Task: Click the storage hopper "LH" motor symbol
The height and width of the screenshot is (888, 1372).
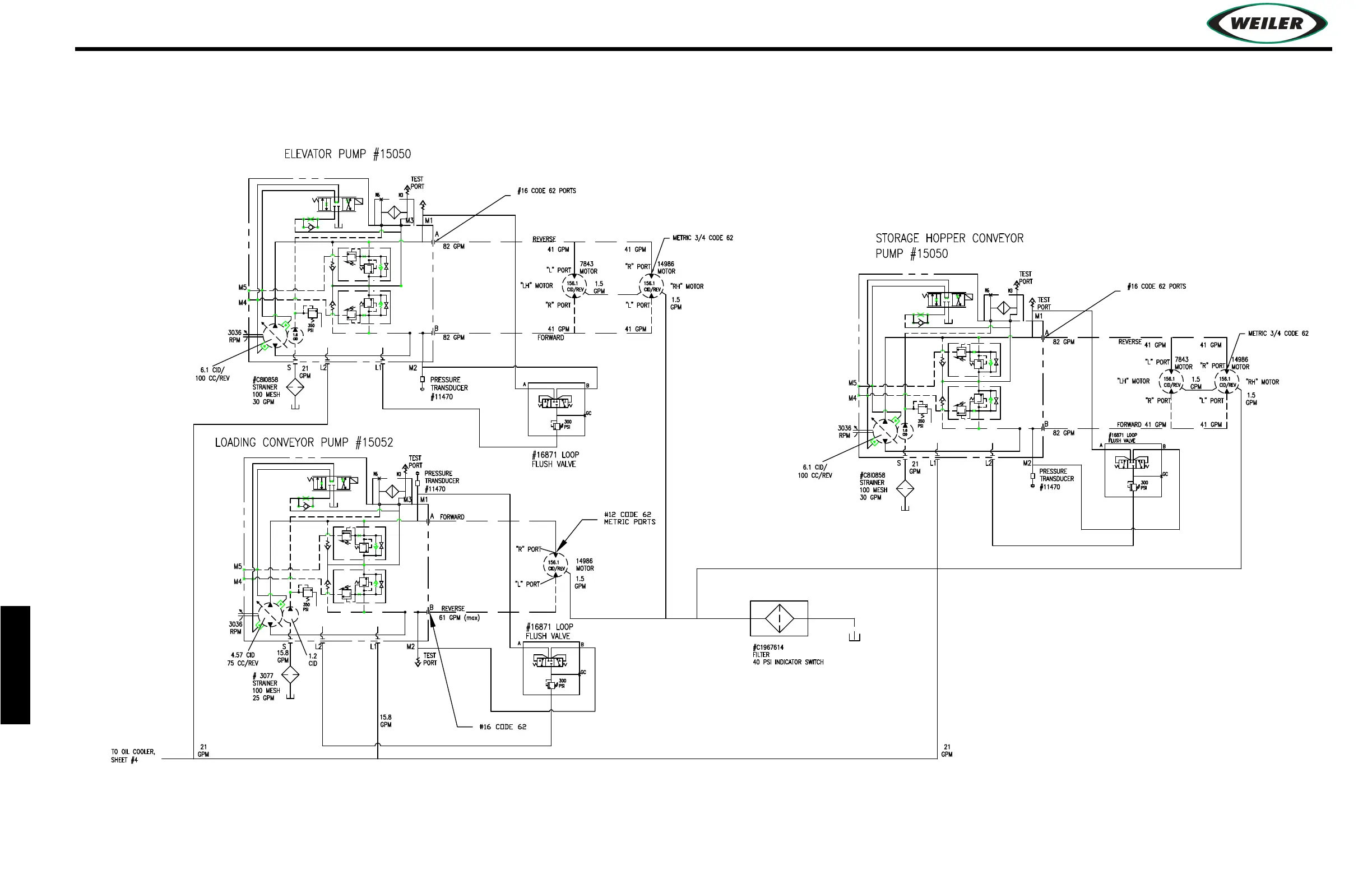Action: tap(1170, 381)
